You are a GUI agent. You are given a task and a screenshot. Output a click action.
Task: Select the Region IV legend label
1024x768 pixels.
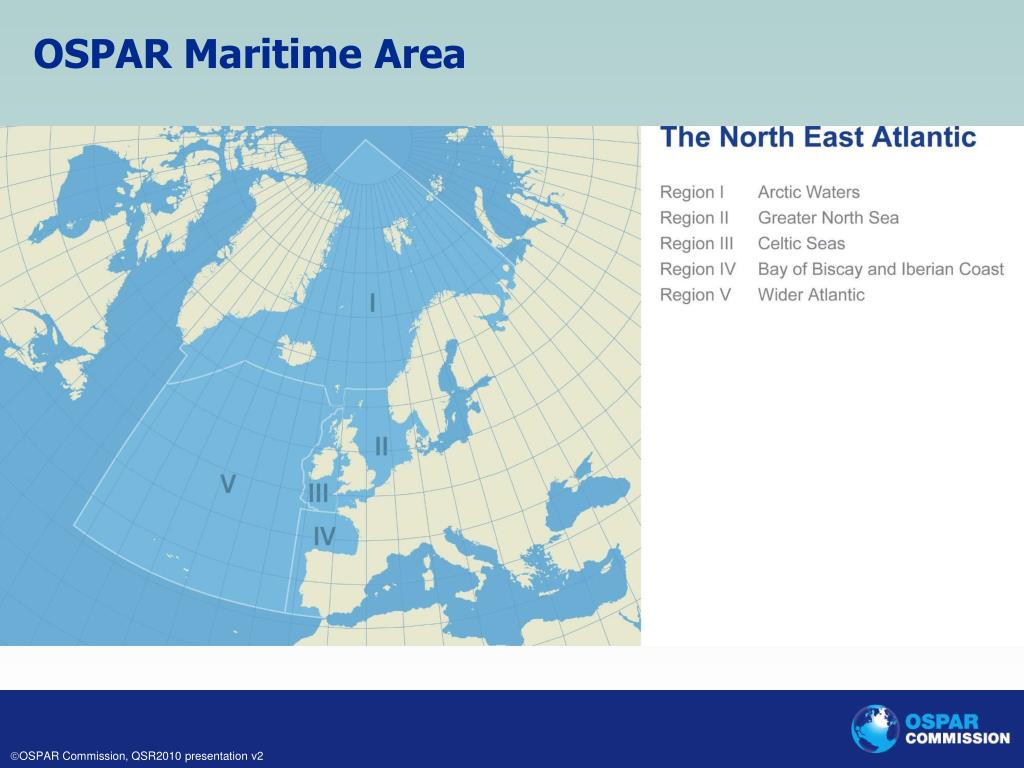[x=697, y=269]
